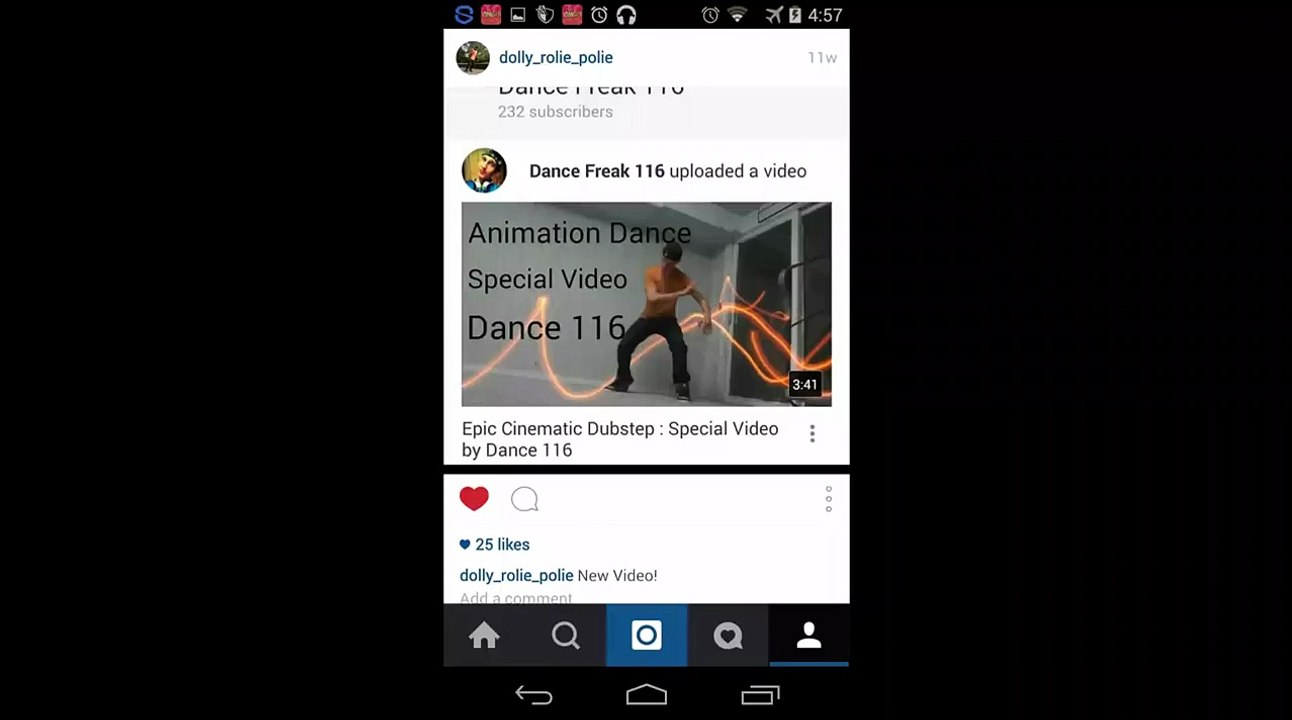The width and height of the screenshot is (1292, 720).
Task: Open comments with the speech bubble icon
Action: coord(525,499)
